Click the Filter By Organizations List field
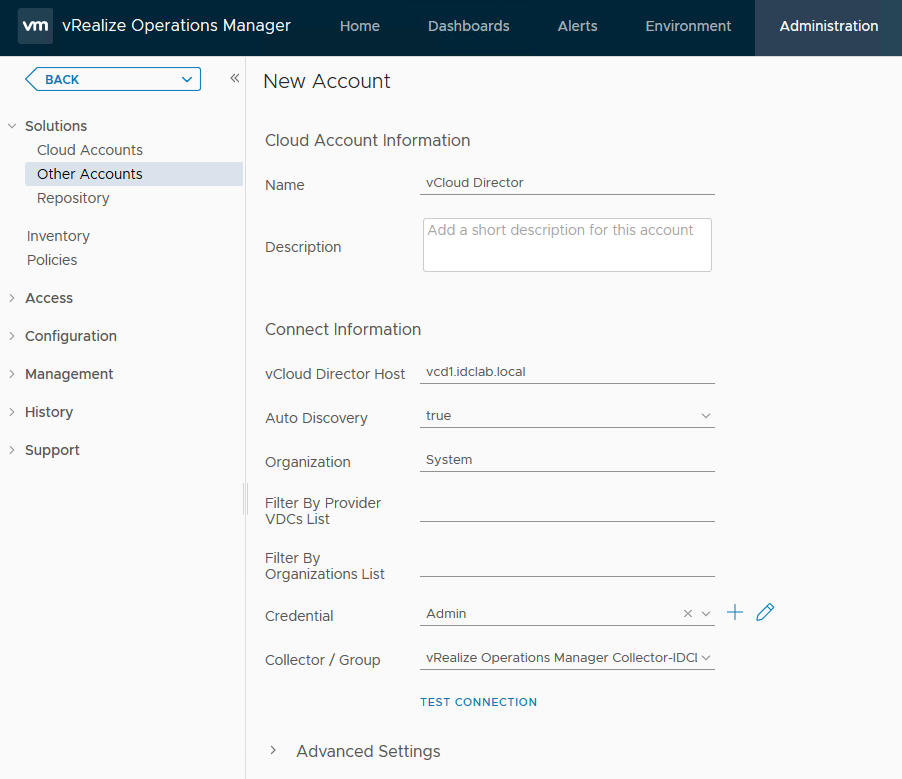902x779 pixels. point(567,565)
